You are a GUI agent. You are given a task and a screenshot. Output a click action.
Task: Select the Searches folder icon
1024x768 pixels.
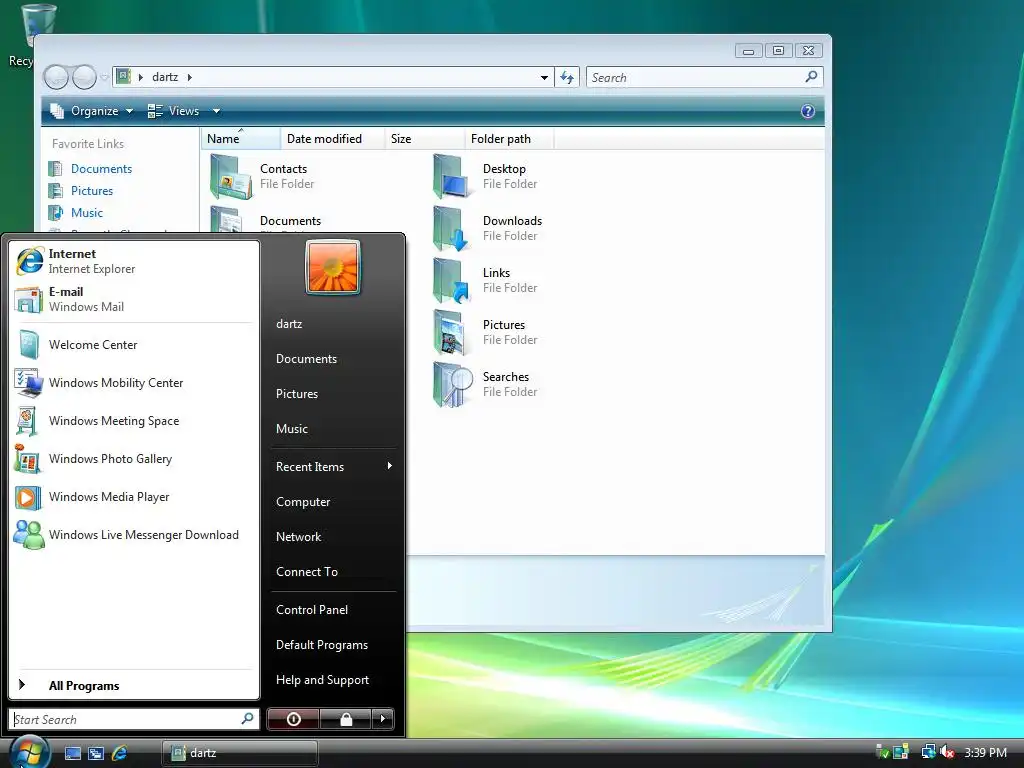tap(452, 385)
